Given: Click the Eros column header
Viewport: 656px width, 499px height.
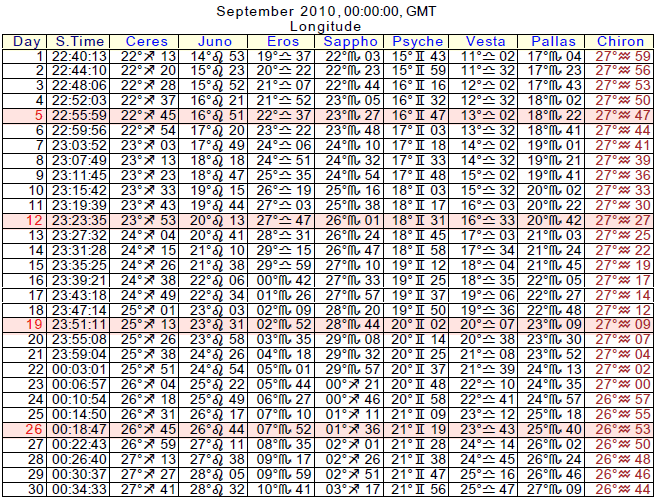Looking at the screenshot, I should (283, 41).
